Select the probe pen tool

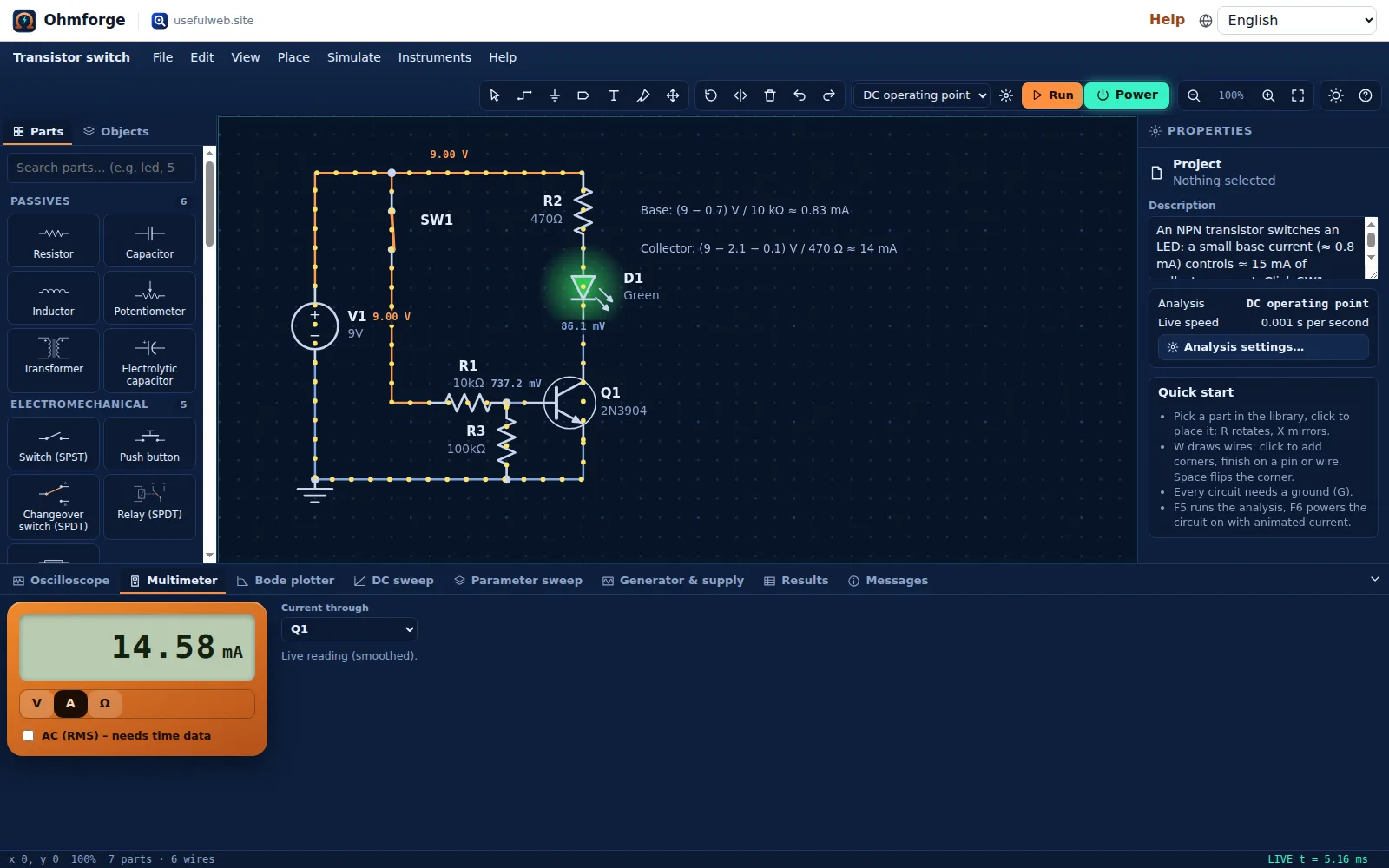642,95
